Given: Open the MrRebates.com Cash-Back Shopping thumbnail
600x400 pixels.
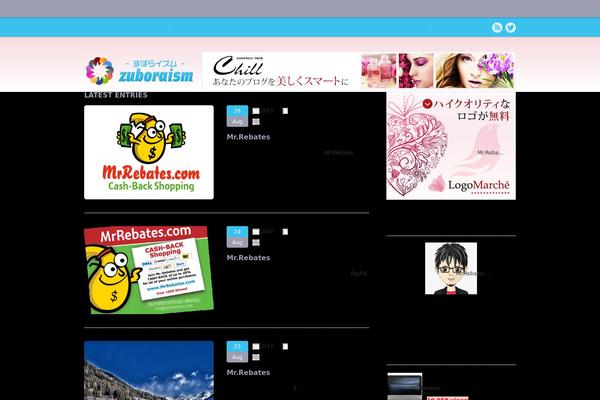Looking at the screenshot, I should (149, 152).
